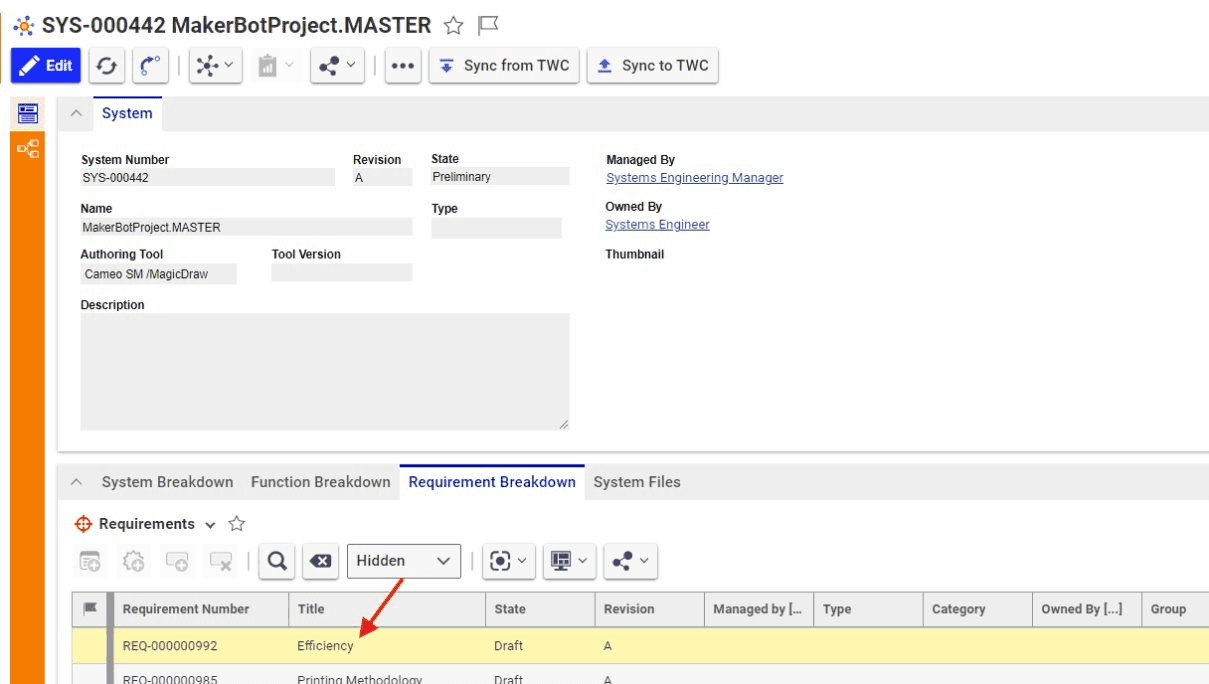Switch to the System Breakdown tab
The width and height of the screenshot is (1209, 684).
[x=167, y=482]
